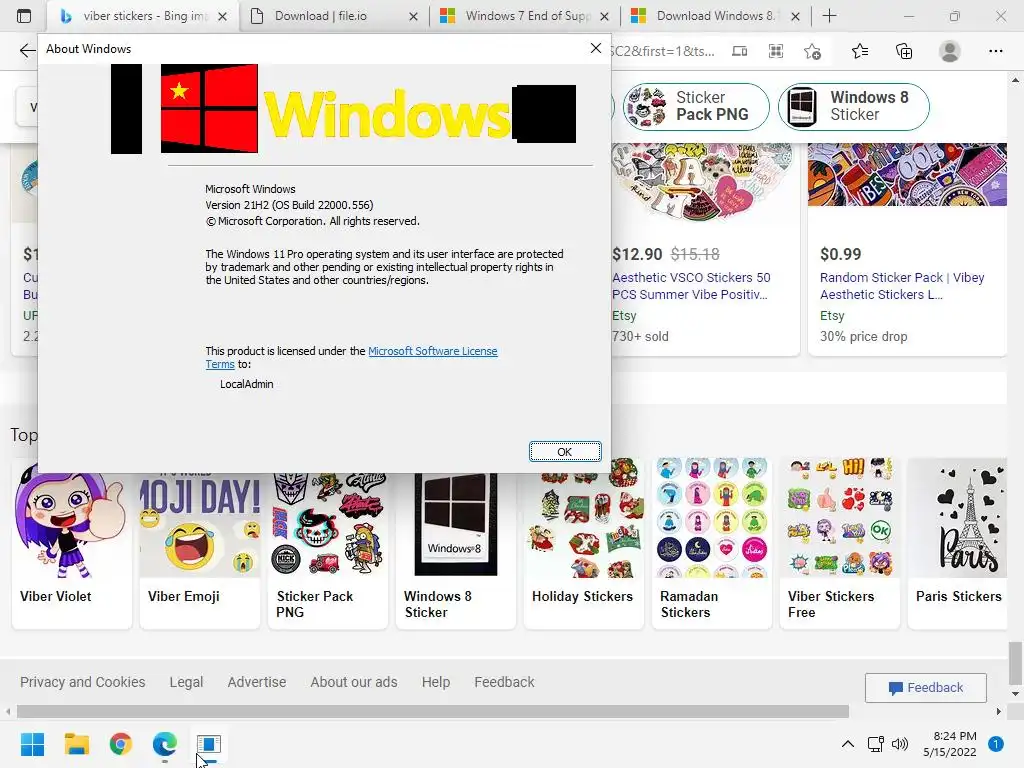1024x768 pixels.
Task: Open Edge Settings and more menu
Action: pyautogui.click(x=995, y=51)
